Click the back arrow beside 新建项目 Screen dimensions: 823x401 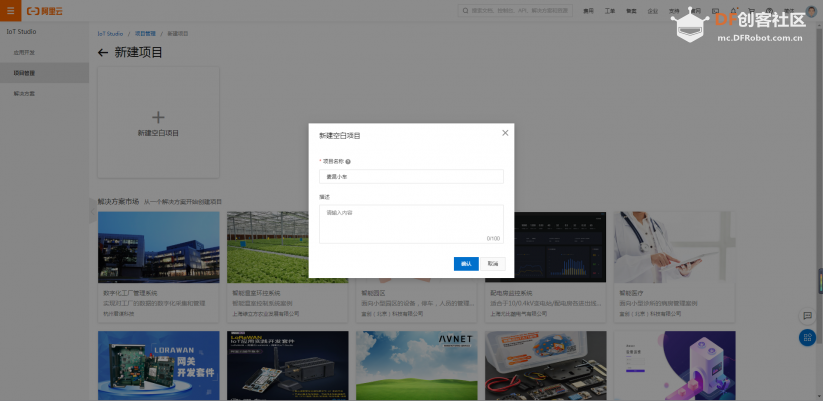click(x=103, y=52)
